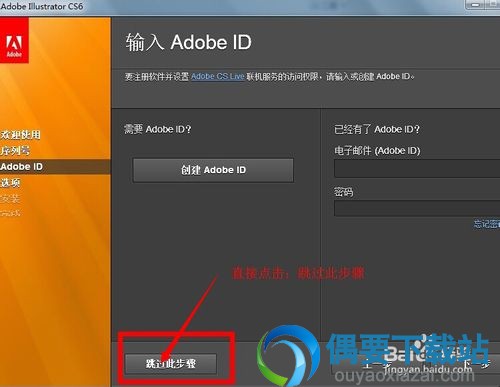500x387 pixels.
Task: Focus the 电子邮件 (Adobe ID) email field
Action: [x=417, y=168]
